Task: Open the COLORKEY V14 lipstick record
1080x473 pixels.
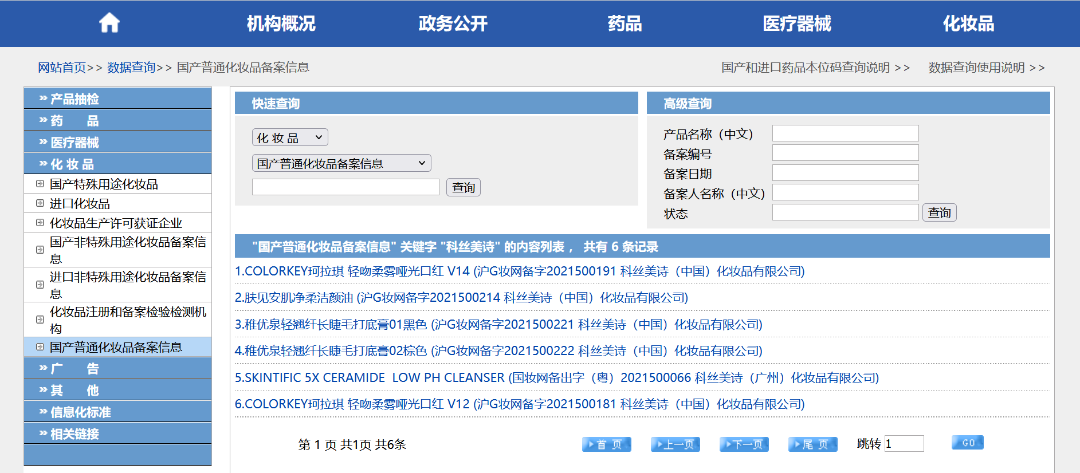Action: pyautogui.click(x=519, y=271)
